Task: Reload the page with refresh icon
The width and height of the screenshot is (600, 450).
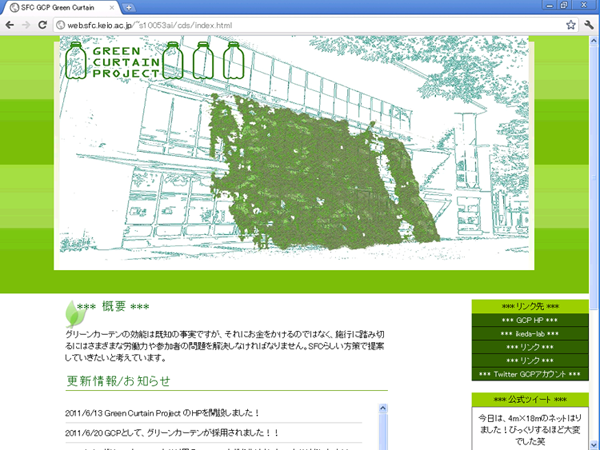Action: 42,25
